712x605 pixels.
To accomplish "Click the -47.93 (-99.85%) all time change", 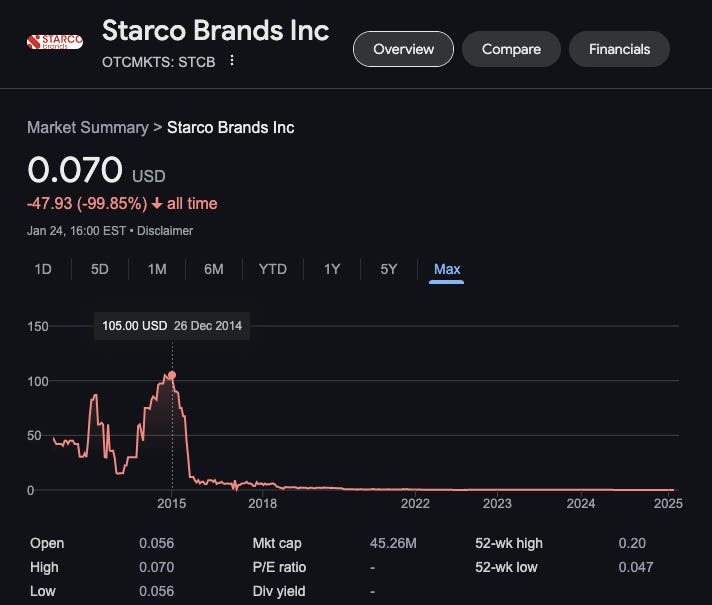I will 122,203.
